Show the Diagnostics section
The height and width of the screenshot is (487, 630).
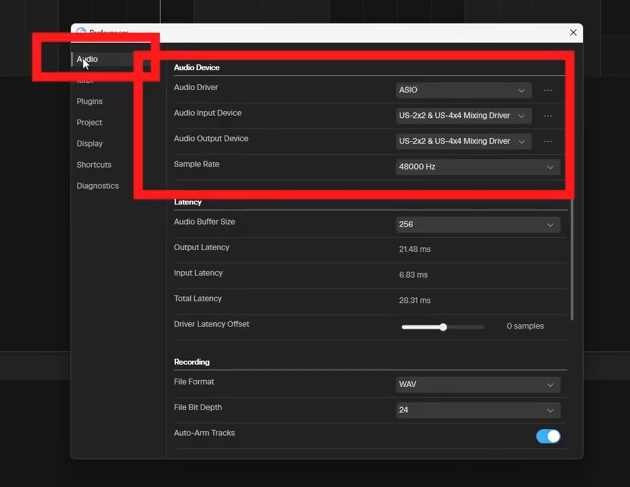[98, 185]
